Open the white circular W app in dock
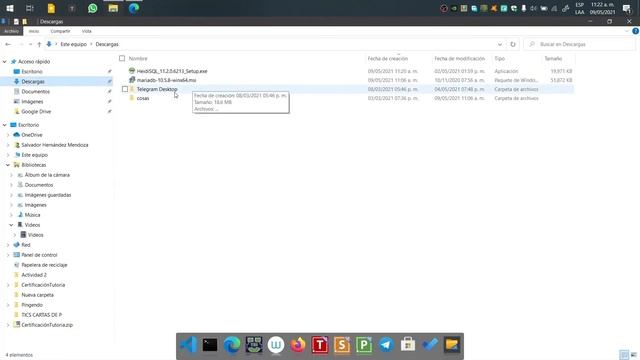The width and height of the screenshot is (640, 360). pyautogui.click(x=276, y=345)
